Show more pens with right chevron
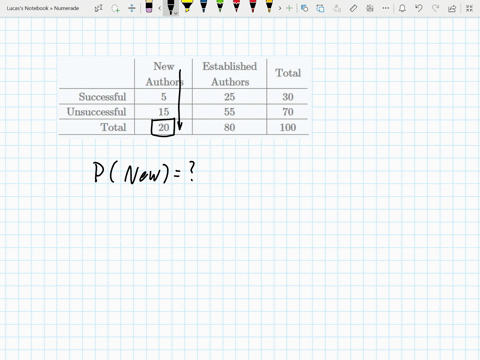This screenshot has width=480, height=360. (280, 8)
